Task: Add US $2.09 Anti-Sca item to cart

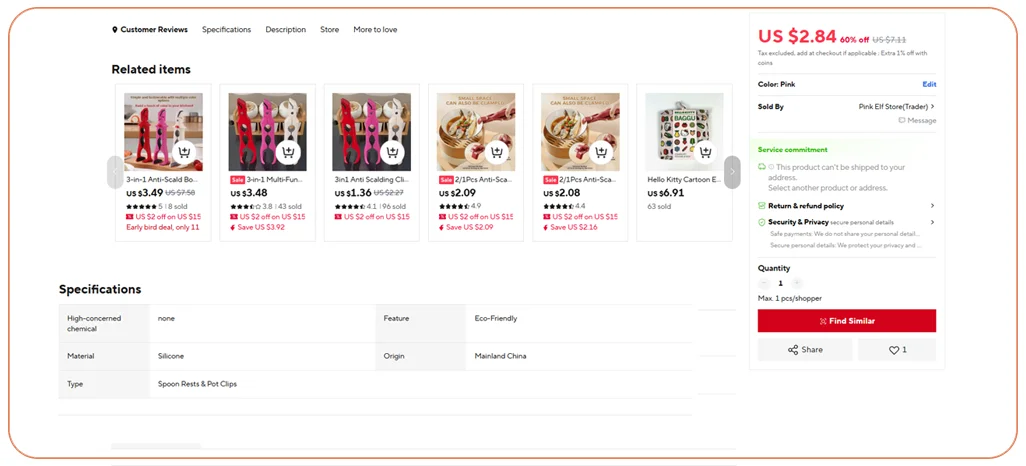Action: pos(497,152)
